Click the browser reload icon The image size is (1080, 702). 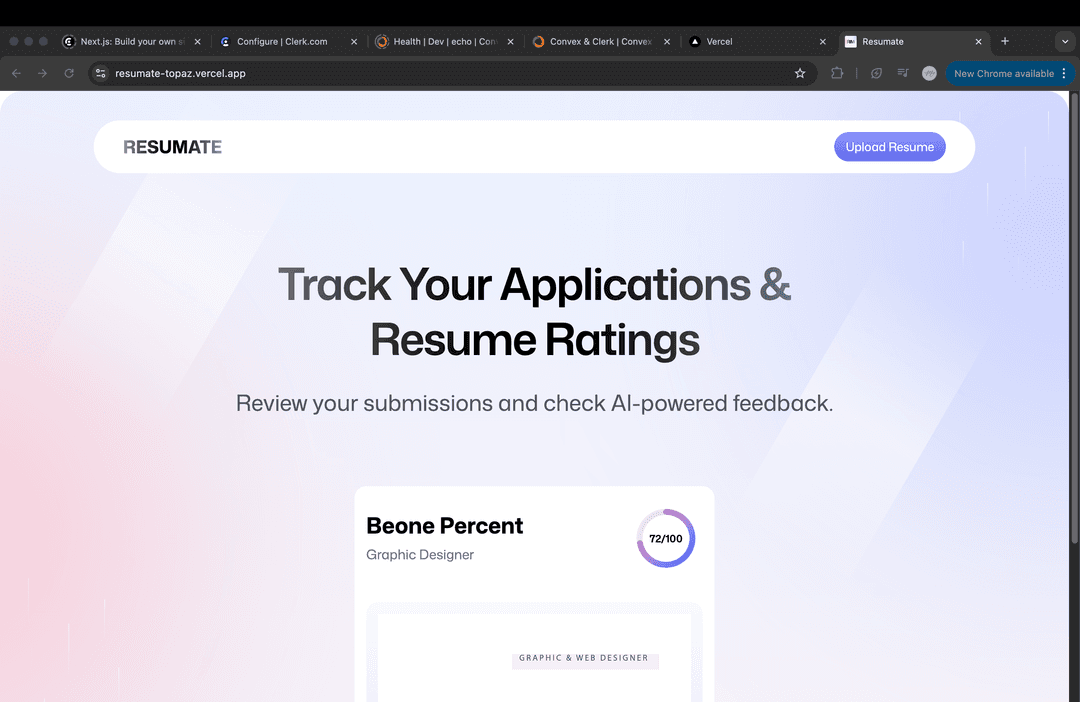[69, 73]
